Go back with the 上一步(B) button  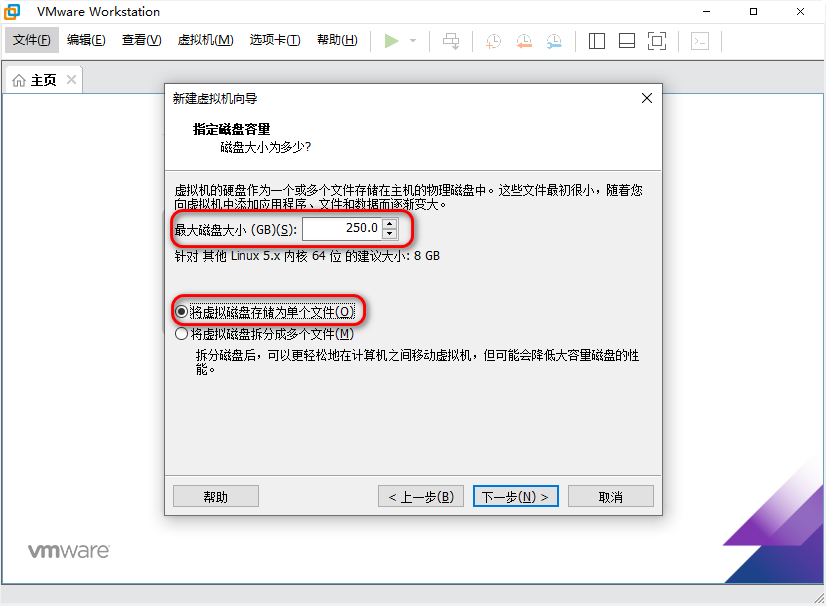click(420, 496)
